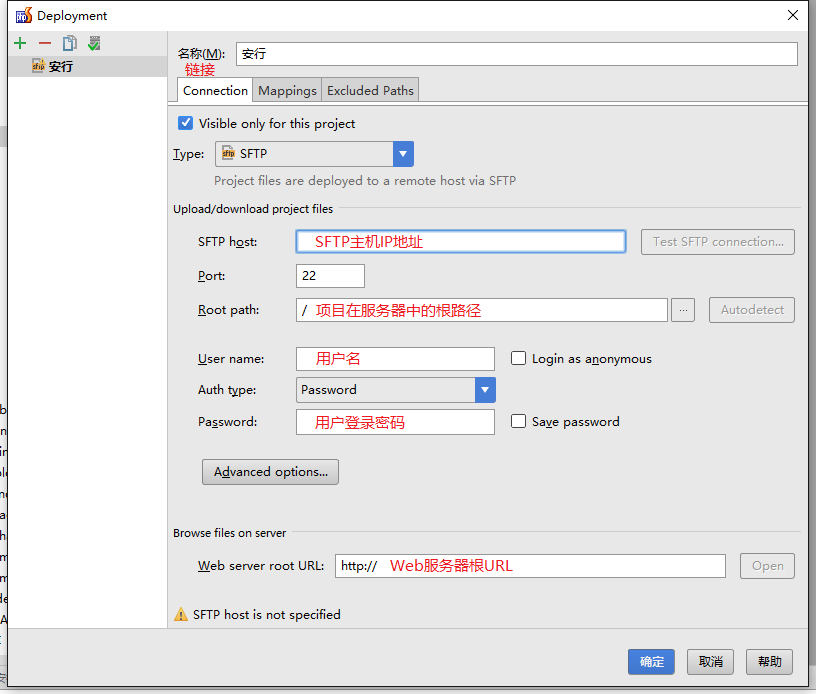Expand the Auth type Password dropdown
This screenshot has width=816, height=694.
point(485,390)
